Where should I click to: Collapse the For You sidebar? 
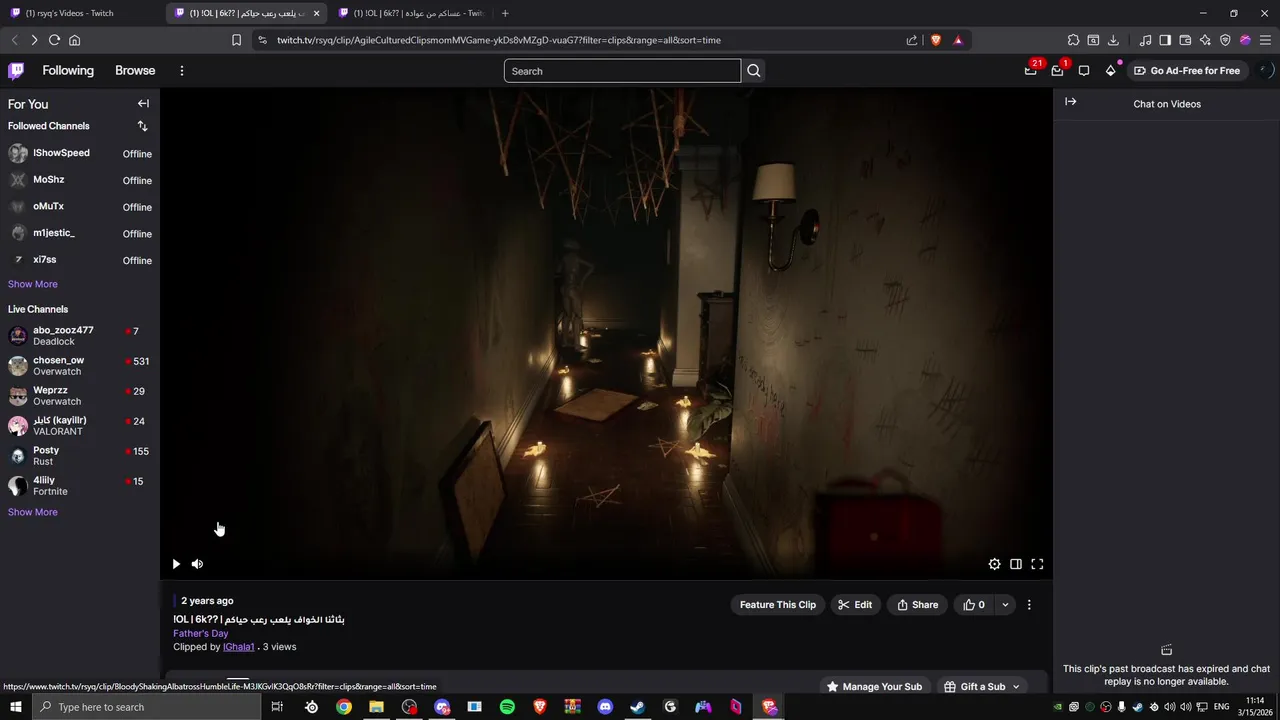(x=143, y=104)
